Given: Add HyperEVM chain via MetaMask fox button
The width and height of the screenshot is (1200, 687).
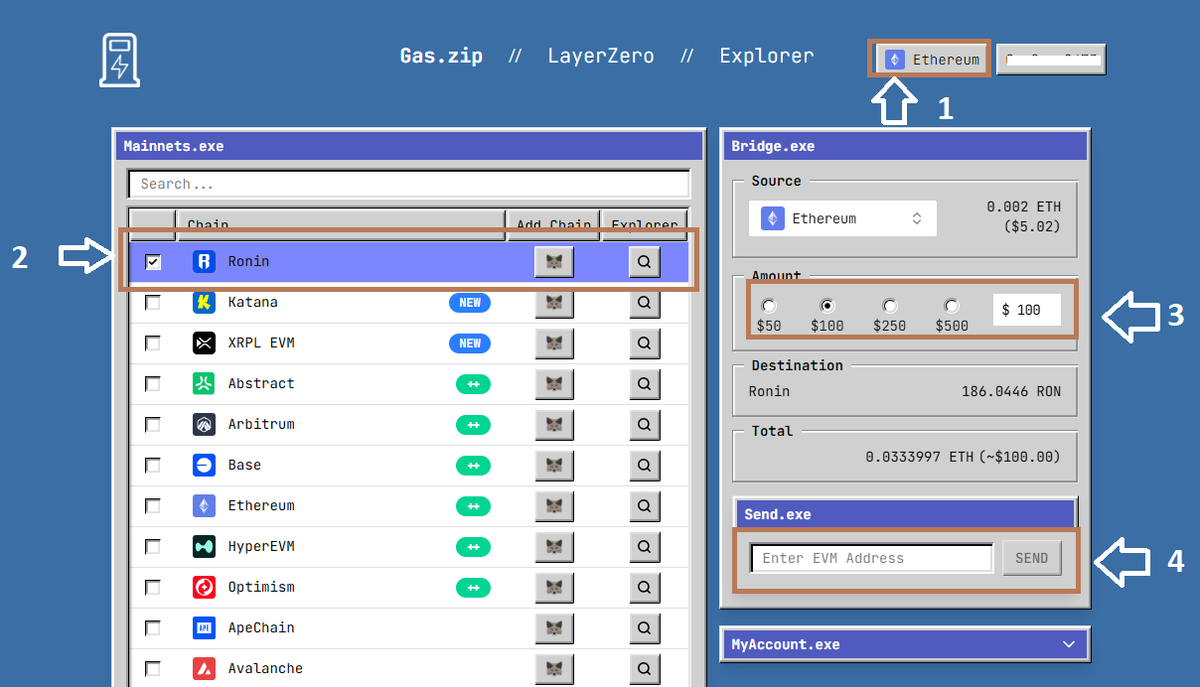Looking at the screenshot, I should (x=554, y=546).
